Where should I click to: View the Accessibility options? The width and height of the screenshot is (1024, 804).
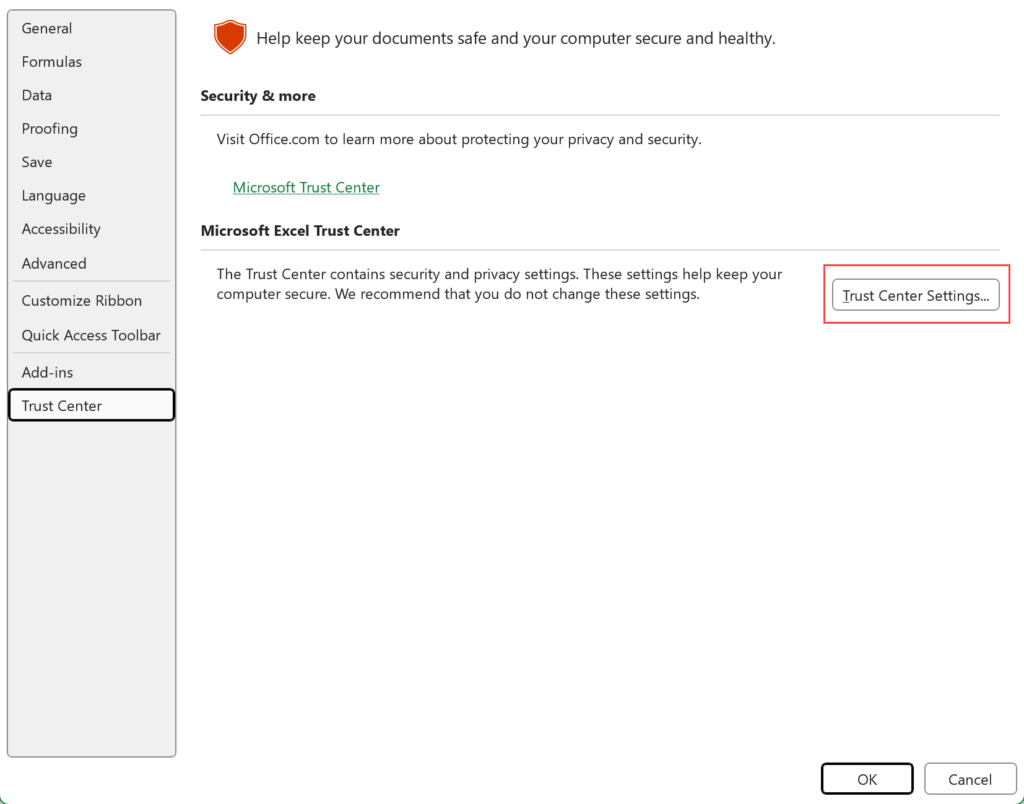pos(61,228)
